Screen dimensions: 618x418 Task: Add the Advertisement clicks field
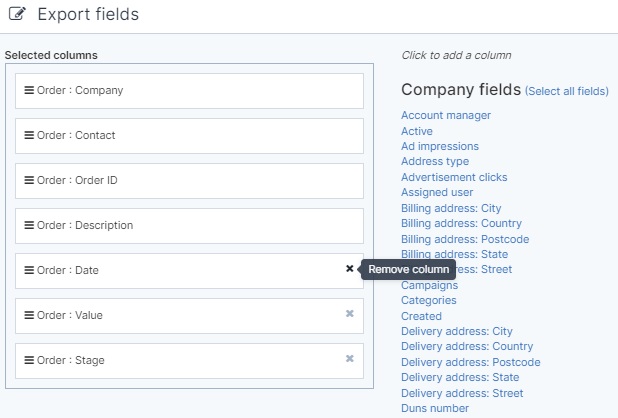(x=454, y=177)
